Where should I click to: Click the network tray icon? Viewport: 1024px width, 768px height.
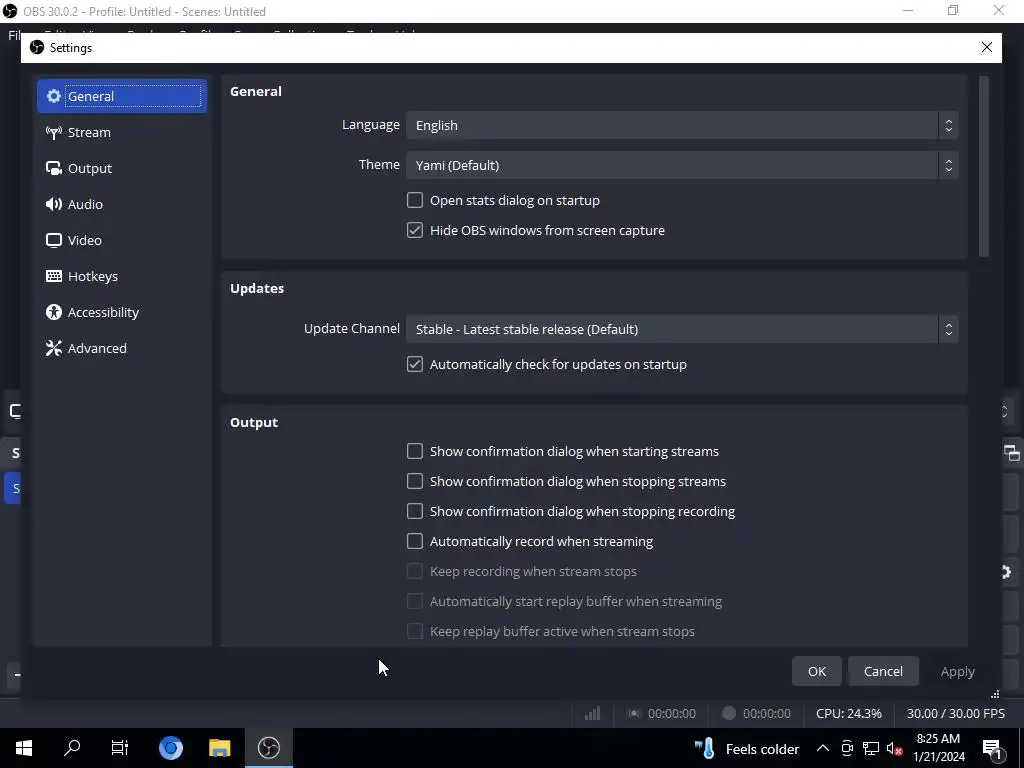click(x=871, y=748)
